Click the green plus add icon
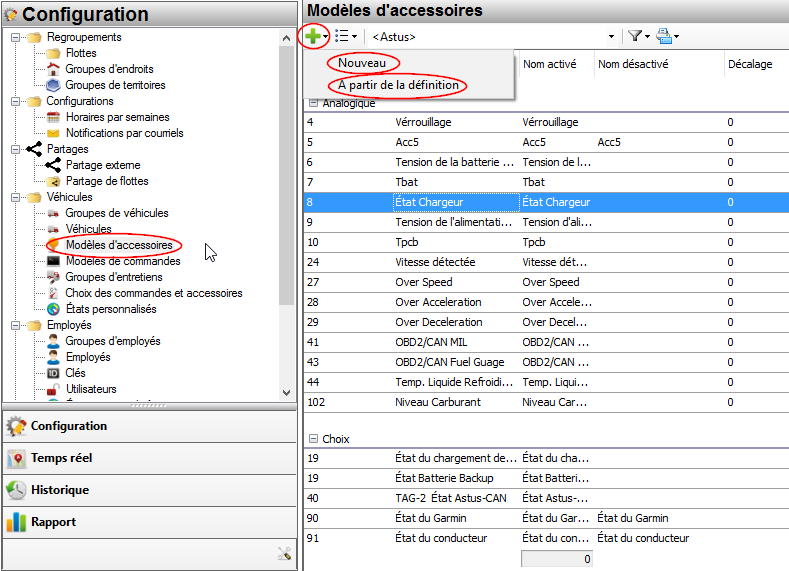Screen dimensions: 789x571 pyautogui.click(x=313, y=36)
